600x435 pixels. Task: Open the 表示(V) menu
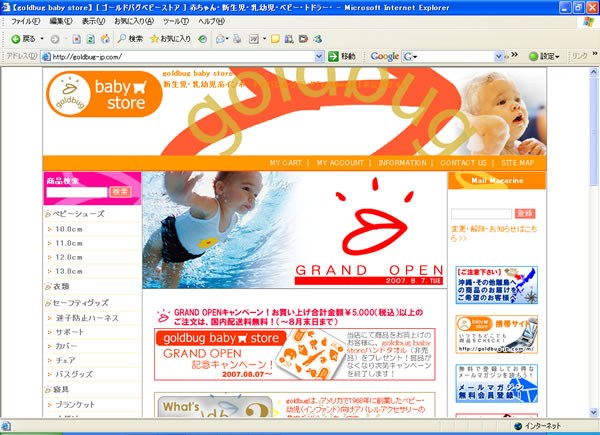pyautogui.click(x=93, y=21)
